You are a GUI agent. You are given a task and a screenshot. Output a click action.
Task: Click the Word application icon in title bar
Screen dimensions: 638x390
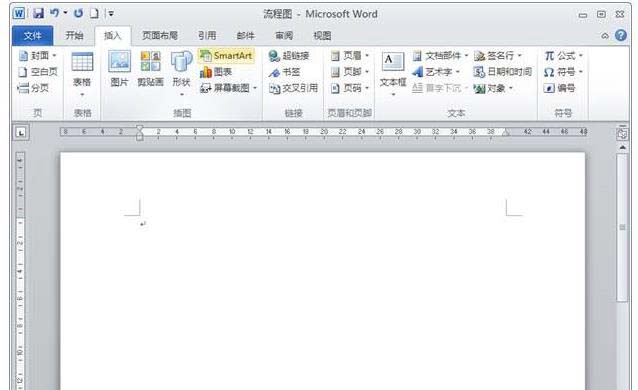pyautogui.click(x=19, y=13)
